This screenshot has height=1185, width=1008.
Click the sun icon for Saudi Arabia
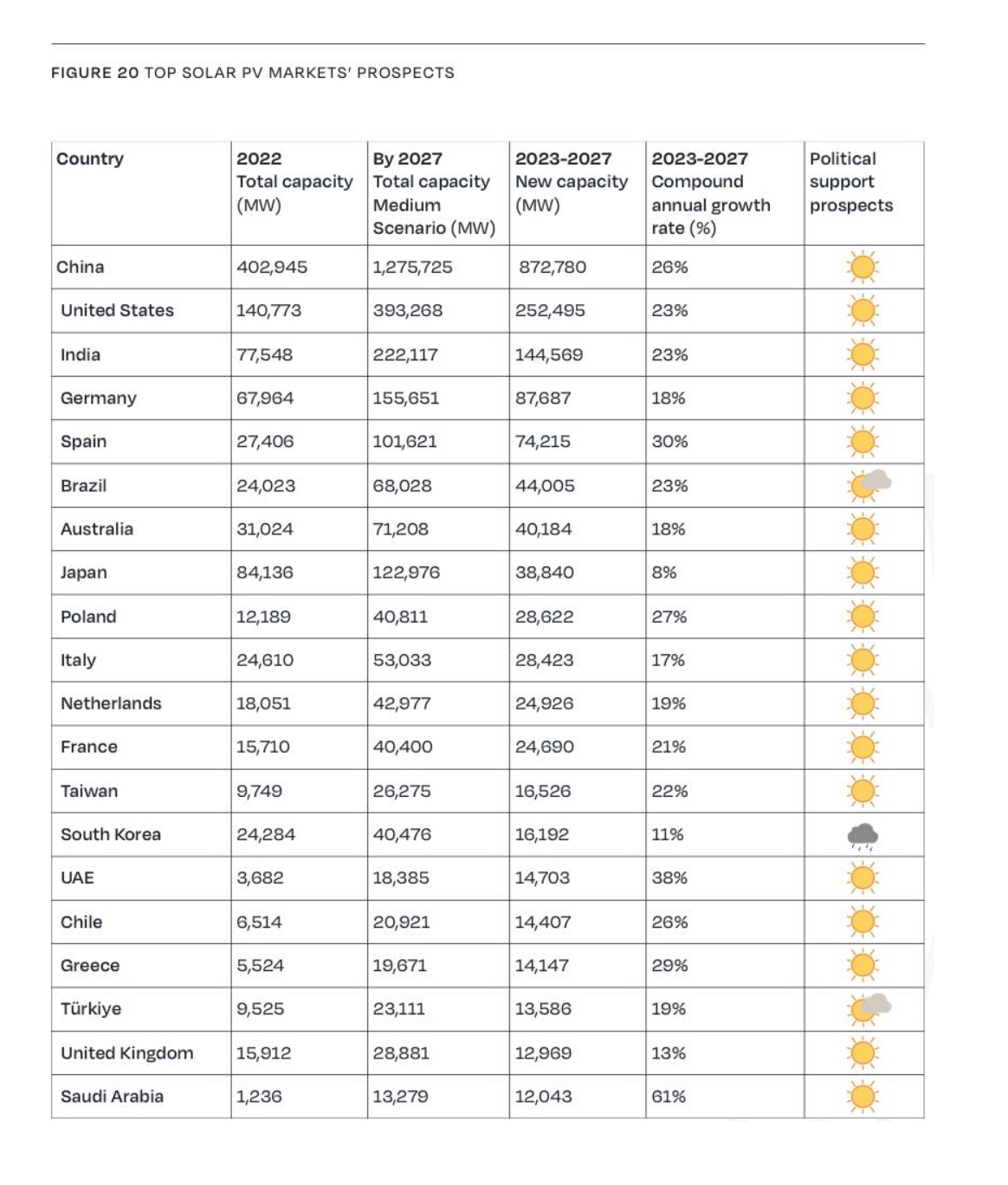coord(863,1097)
